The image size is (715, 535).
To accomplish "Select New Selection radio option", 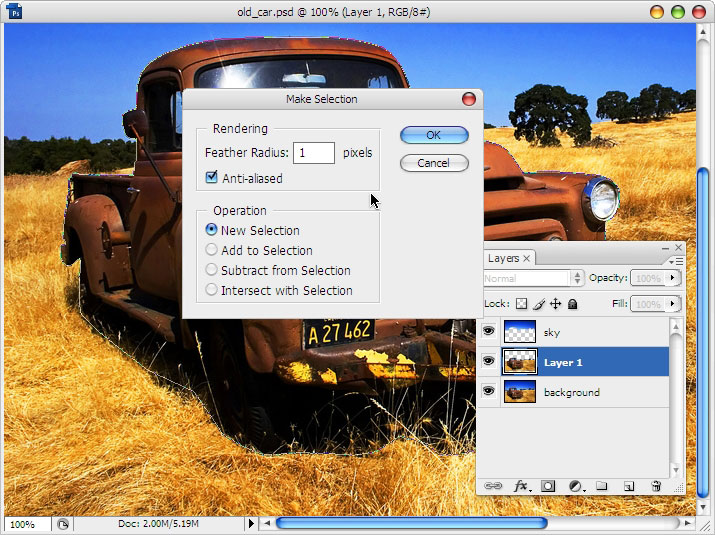I will click(x=211, y=229).
